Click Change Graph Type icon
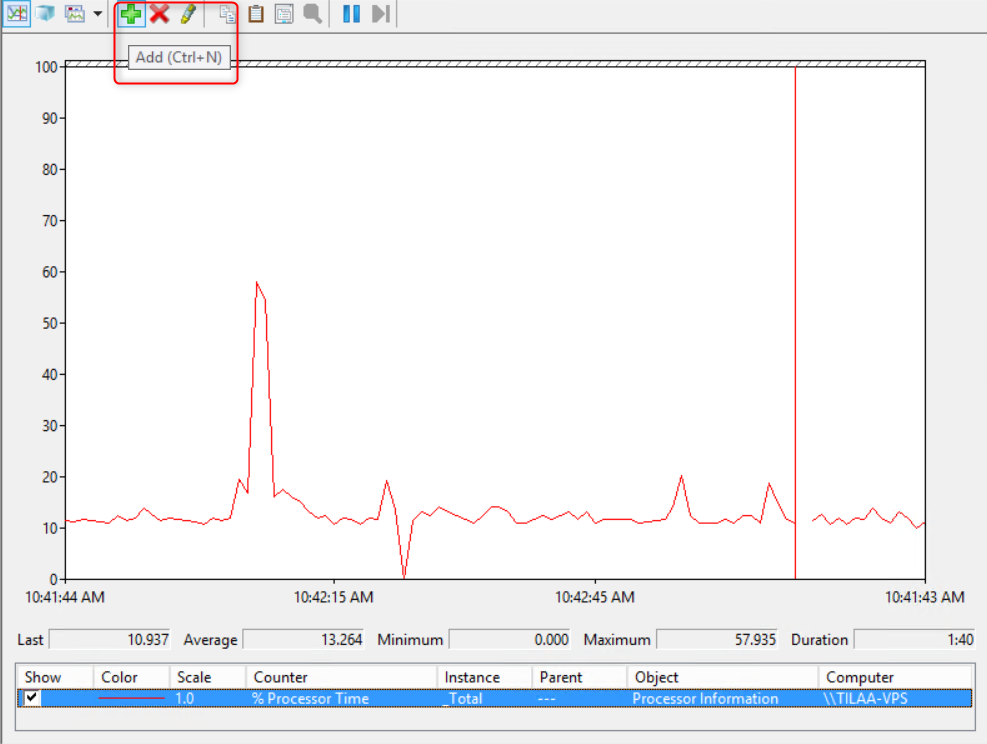This screenshot has width=987, height=744. 75,14
